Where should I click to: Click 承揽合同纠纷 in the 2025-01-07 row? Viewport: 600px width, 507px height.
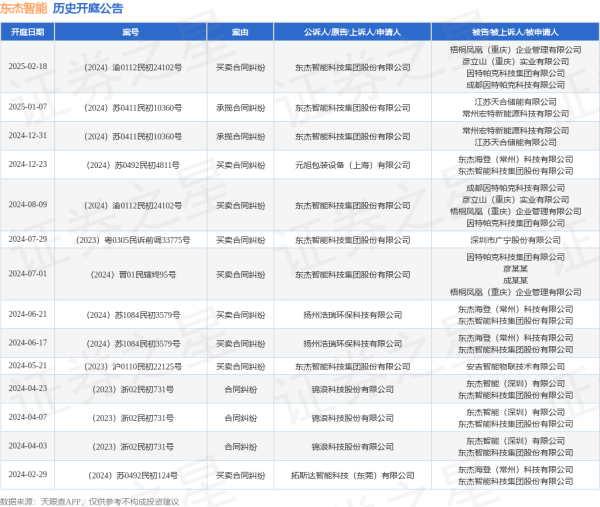click(x=240, y=108)
